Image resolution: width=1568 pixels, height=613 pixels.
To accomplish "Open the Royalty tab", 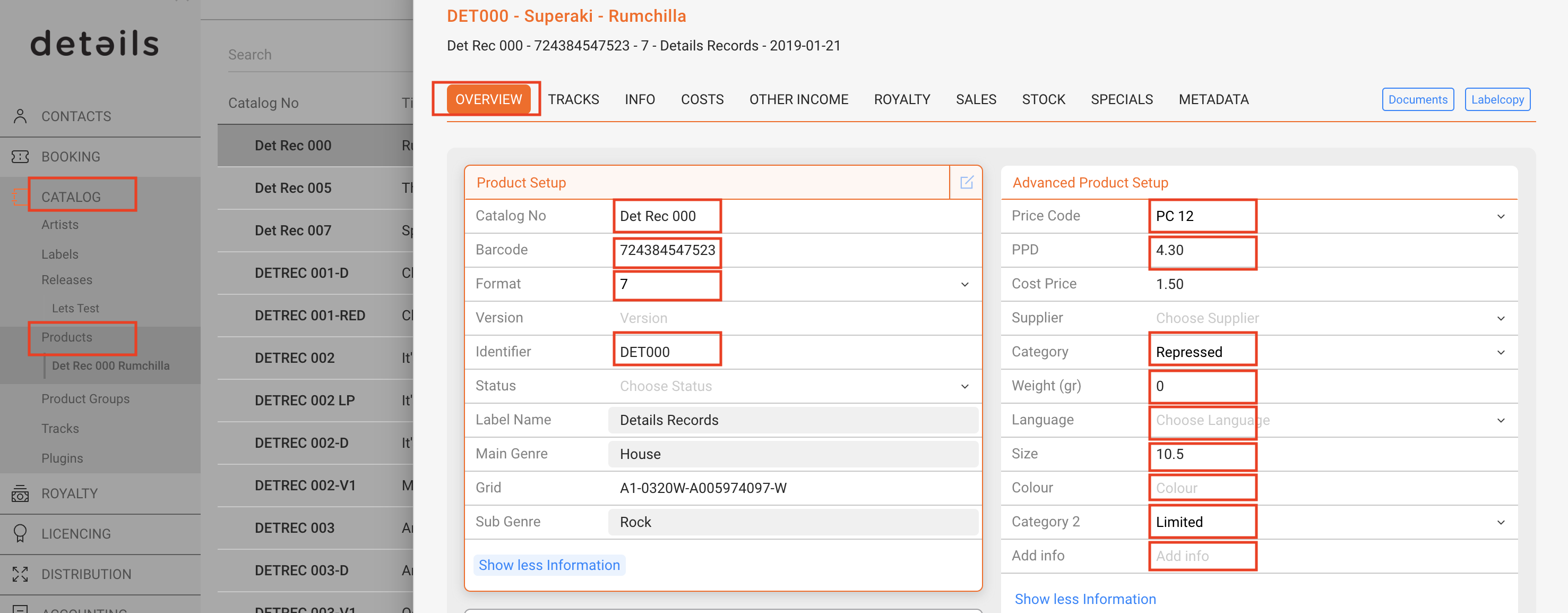I will point(902,99).
